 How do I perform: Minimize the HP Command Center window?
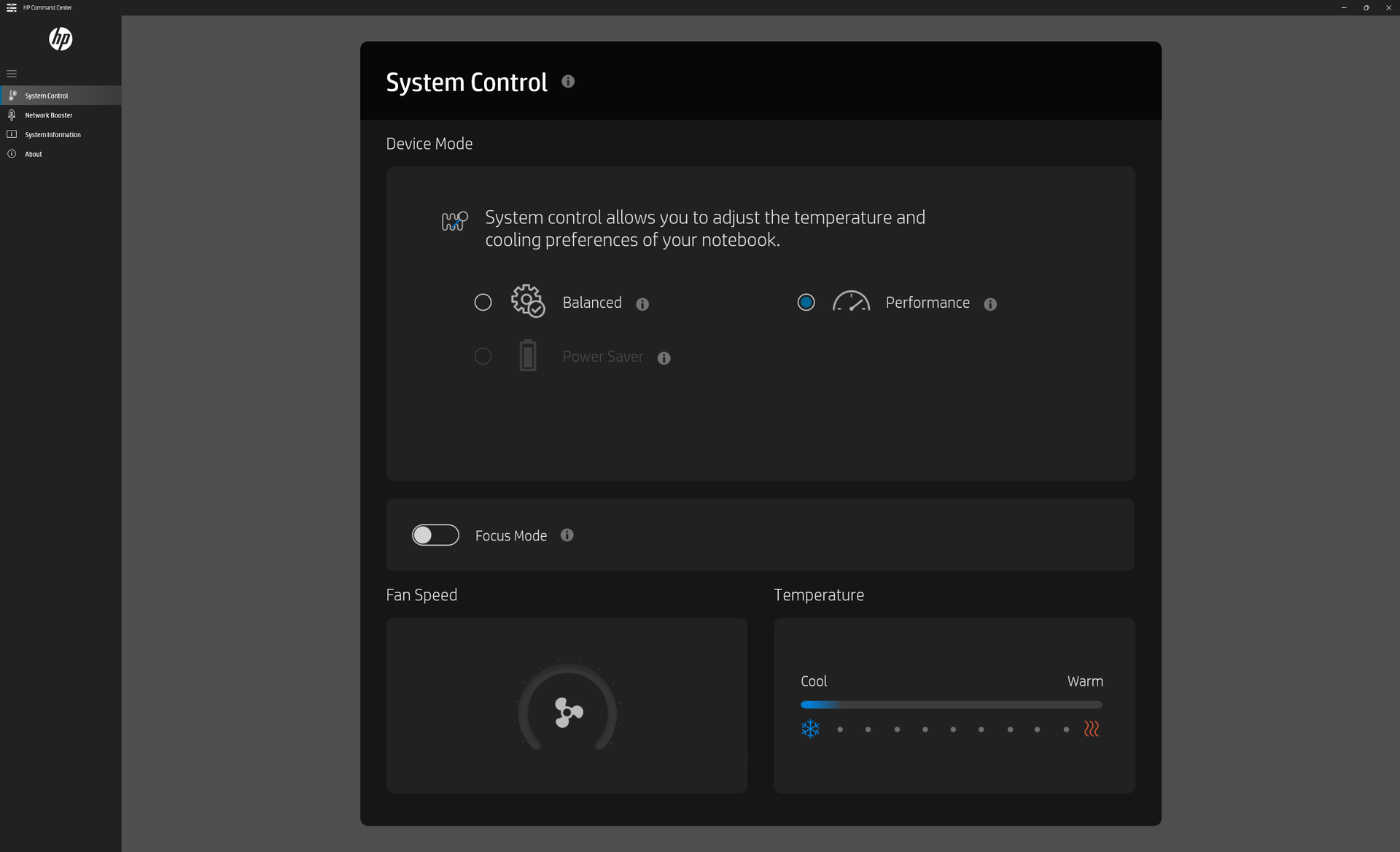[x=1344, y=7]
